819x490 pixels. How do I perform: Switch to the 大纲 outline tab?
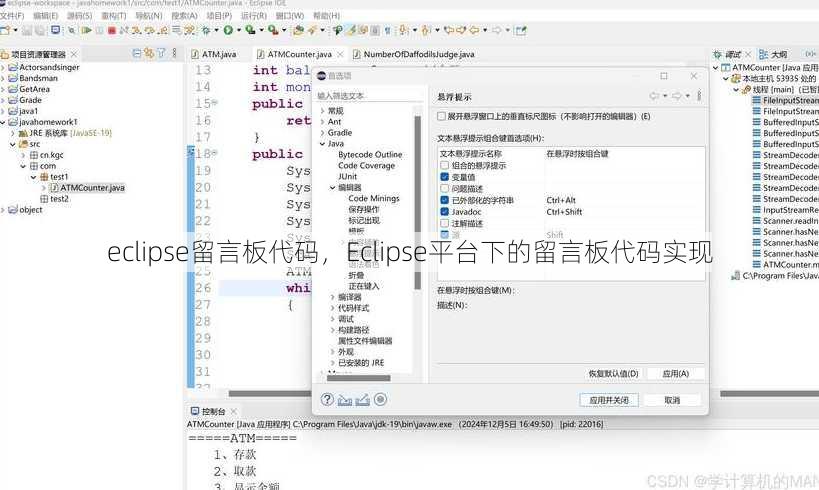773,54
